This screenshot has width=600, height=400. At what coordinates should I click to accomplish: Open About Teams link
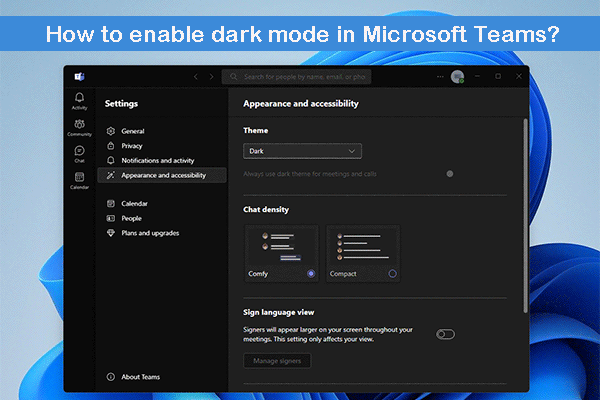[x=140, y=377]
